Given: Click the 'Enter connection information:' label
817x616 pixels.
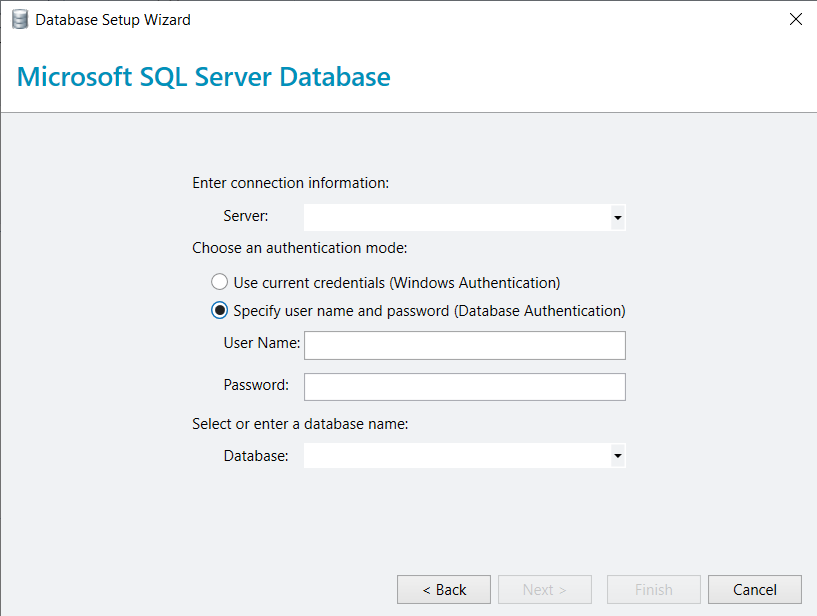Looking at the screenshot, I should click(291, 183).
